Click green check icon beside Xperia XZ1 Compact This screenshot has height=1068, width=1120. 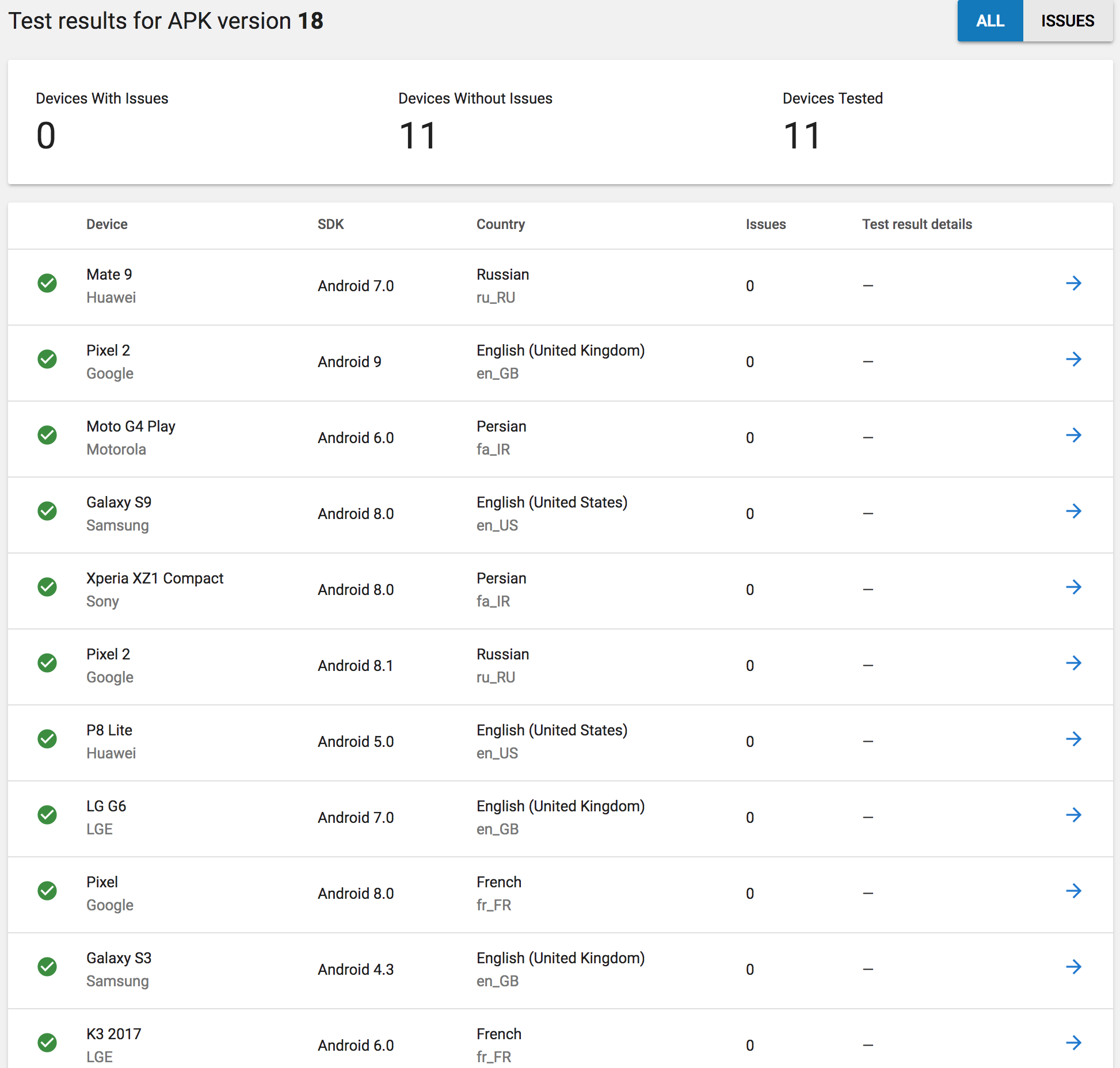pyautogui.click(x=47, y=587)
